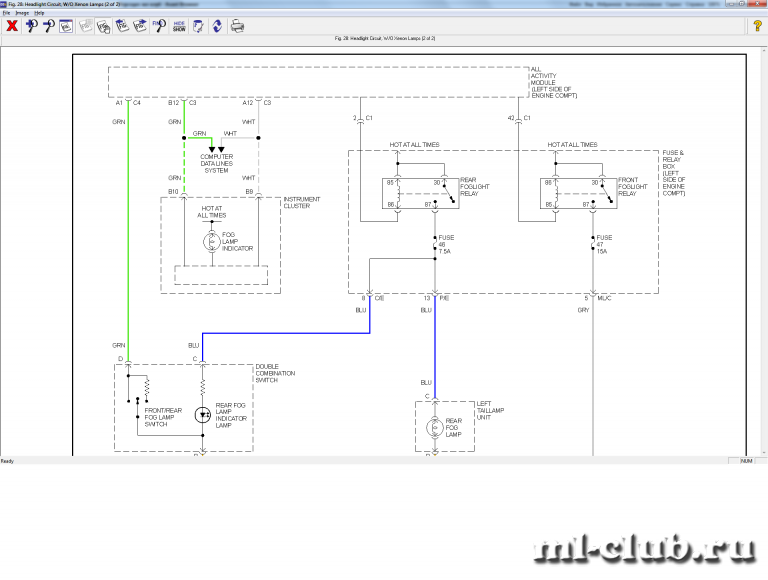This screenshot has width=768, height=580.
Task: Zoom out with the second magnifier icon
Action: pos(47,26)
